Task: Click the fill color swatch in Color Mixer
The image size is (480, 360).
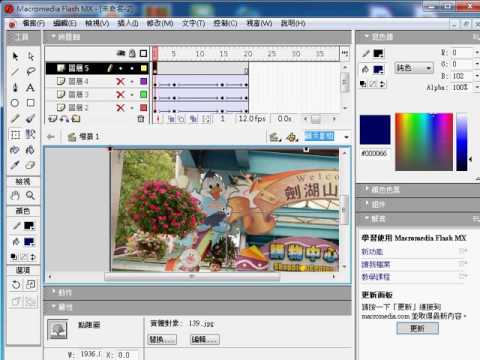Action: point(378,69)
